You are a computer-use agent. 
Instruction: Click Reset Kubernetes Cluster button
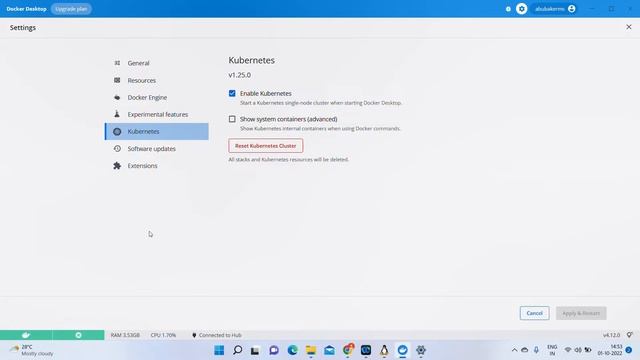click(266, 146)
